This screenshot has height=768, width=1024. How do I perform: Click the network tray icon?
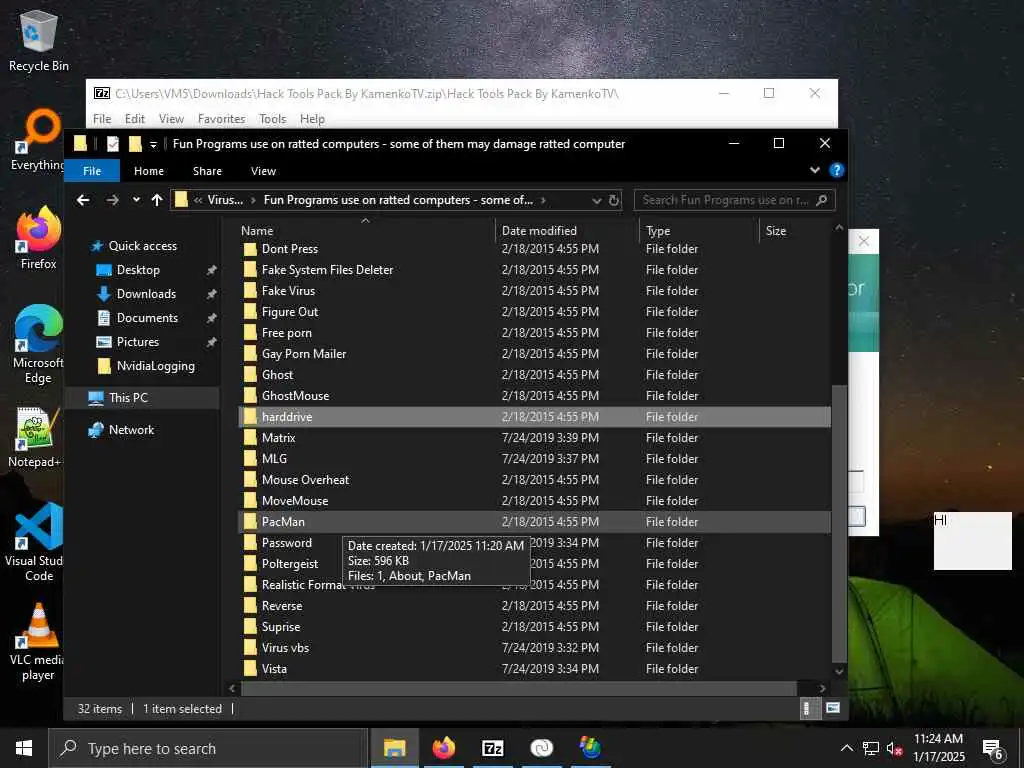[x=871, y=748]
